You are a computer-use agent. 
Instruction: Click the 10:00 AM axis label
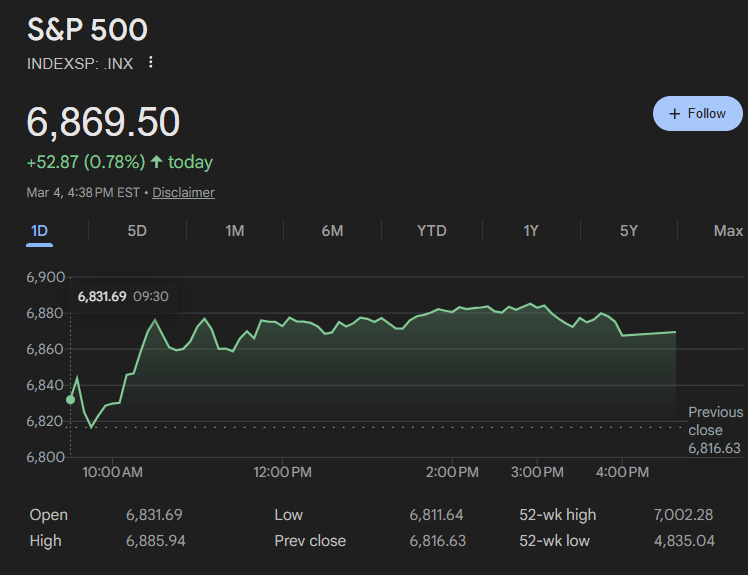click(113, 472)
